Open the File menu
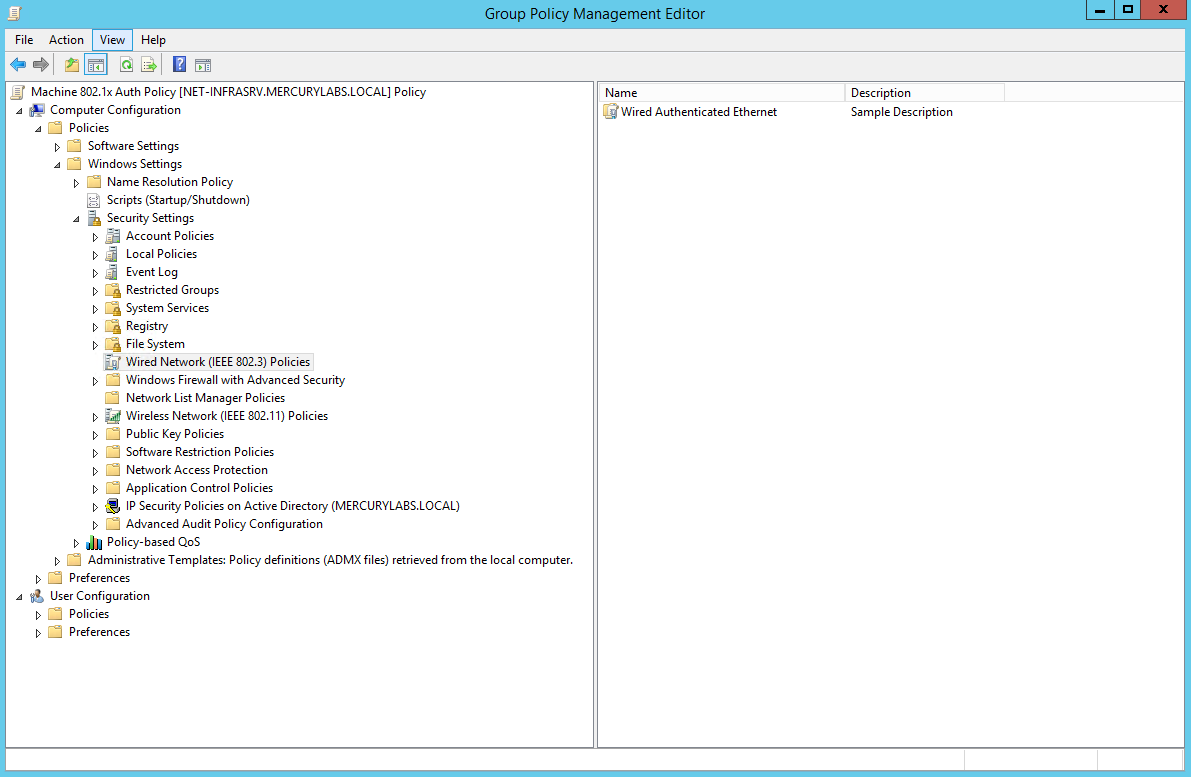The height and width of the screenshot is (777, 1191). click(x=24, y=40)
